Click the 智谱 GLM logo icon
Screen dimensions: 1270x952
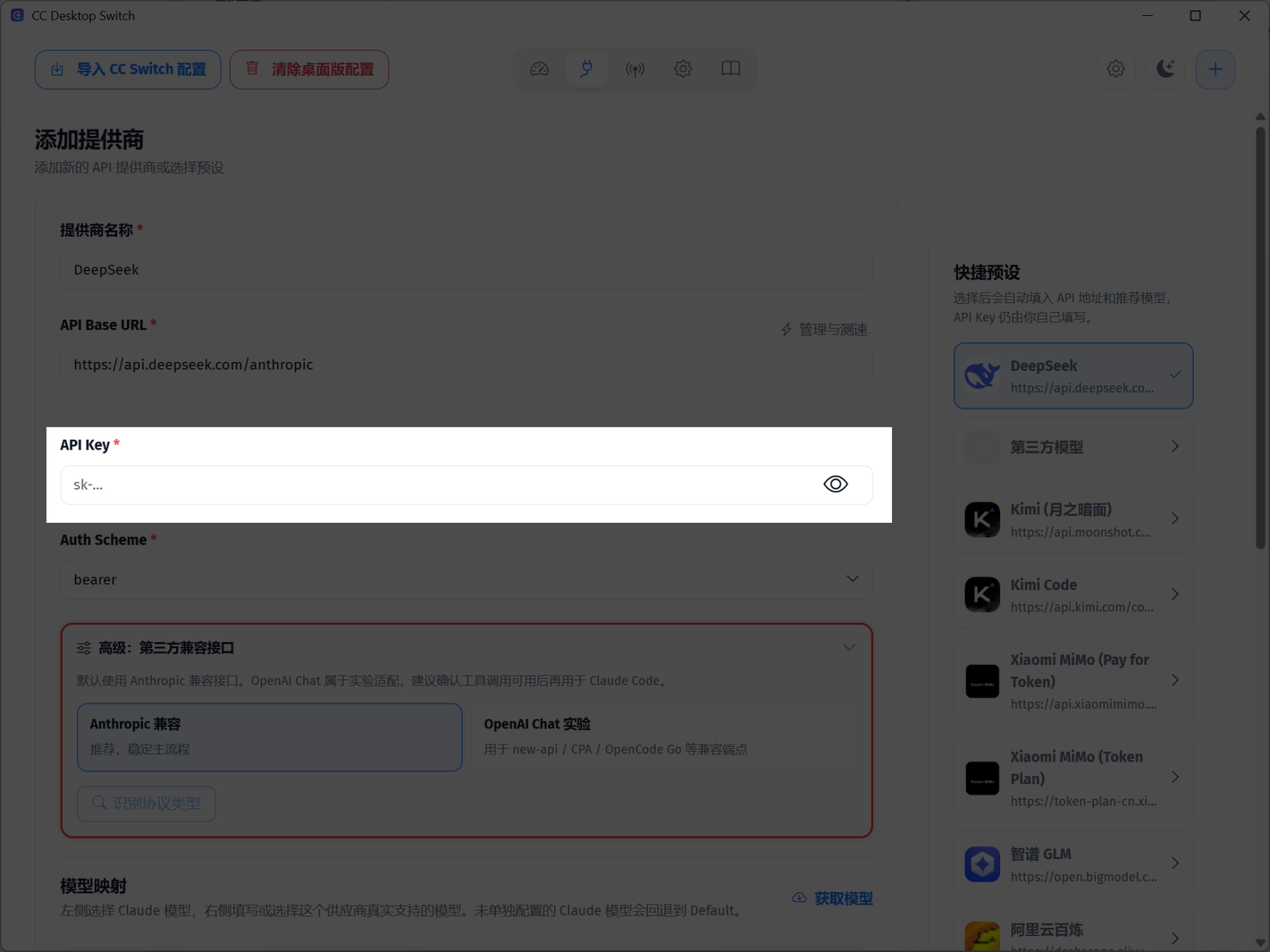click(x=982, y=864)
